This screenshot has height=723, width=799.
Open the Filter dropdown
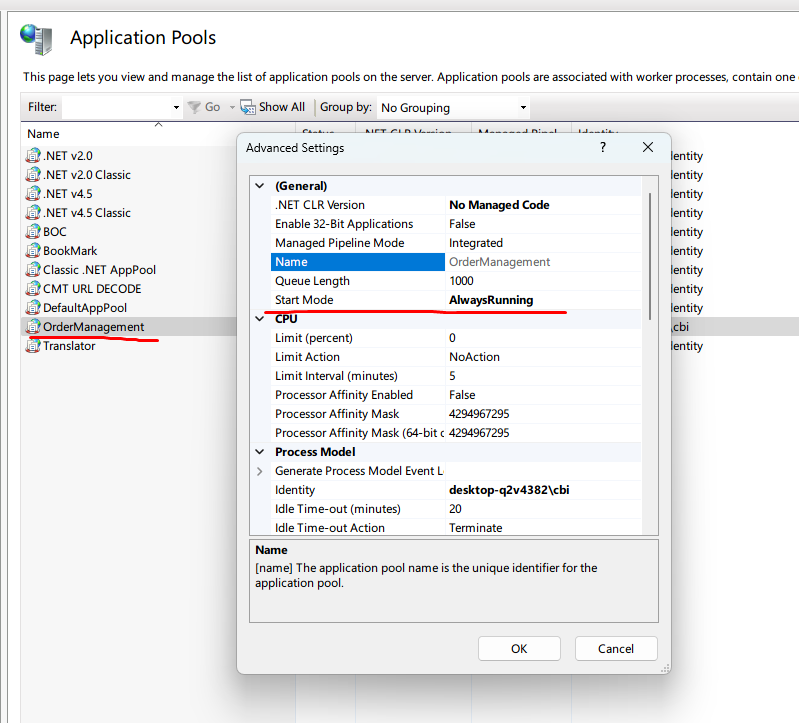[x=176, y=108]
